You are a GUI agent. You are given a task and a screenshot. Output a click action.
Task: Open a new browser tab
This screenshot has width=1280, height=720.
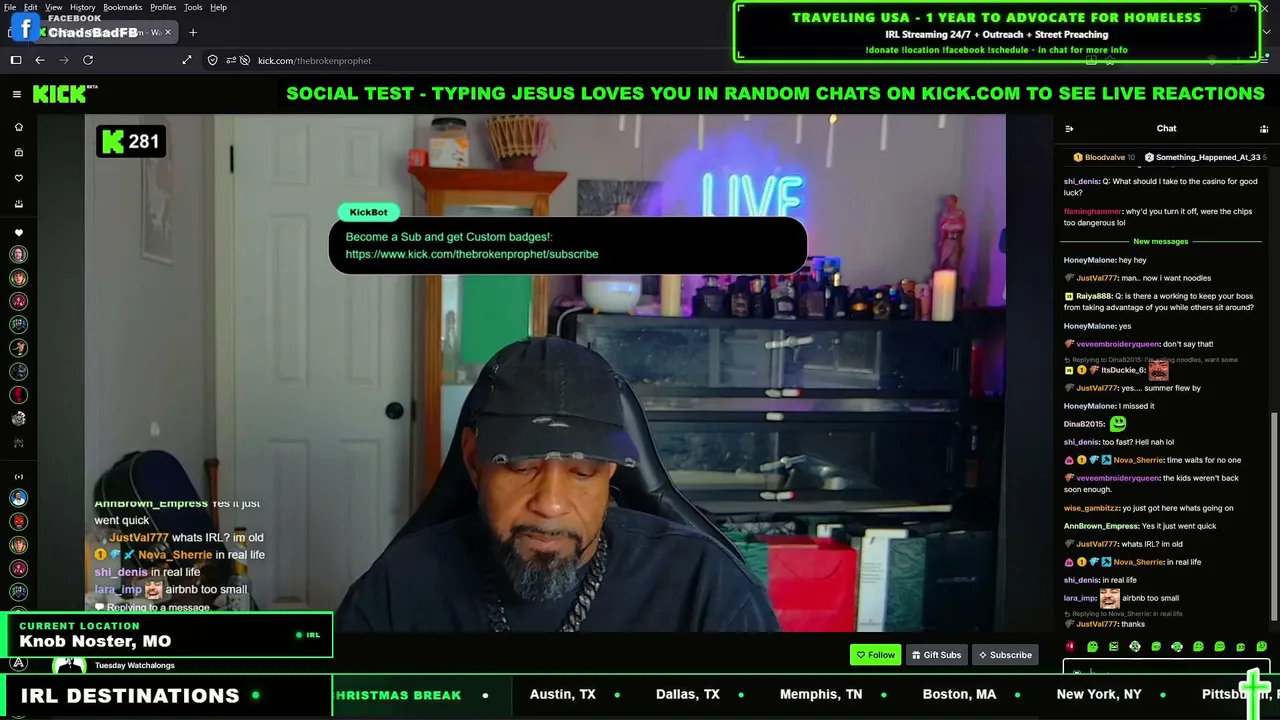click(193, 32)
